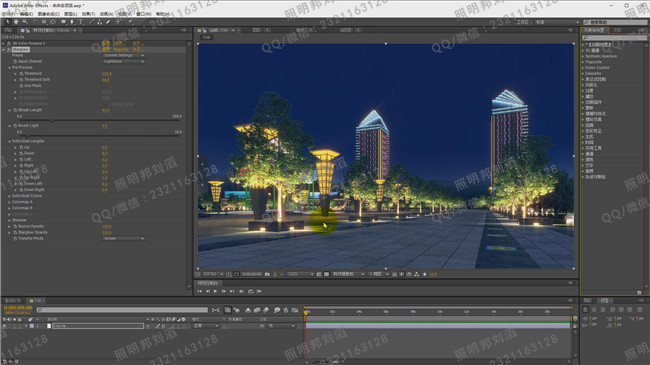The image size is (650, 365).
Task: Click Starglow Register link
Action: coord(121,49)
